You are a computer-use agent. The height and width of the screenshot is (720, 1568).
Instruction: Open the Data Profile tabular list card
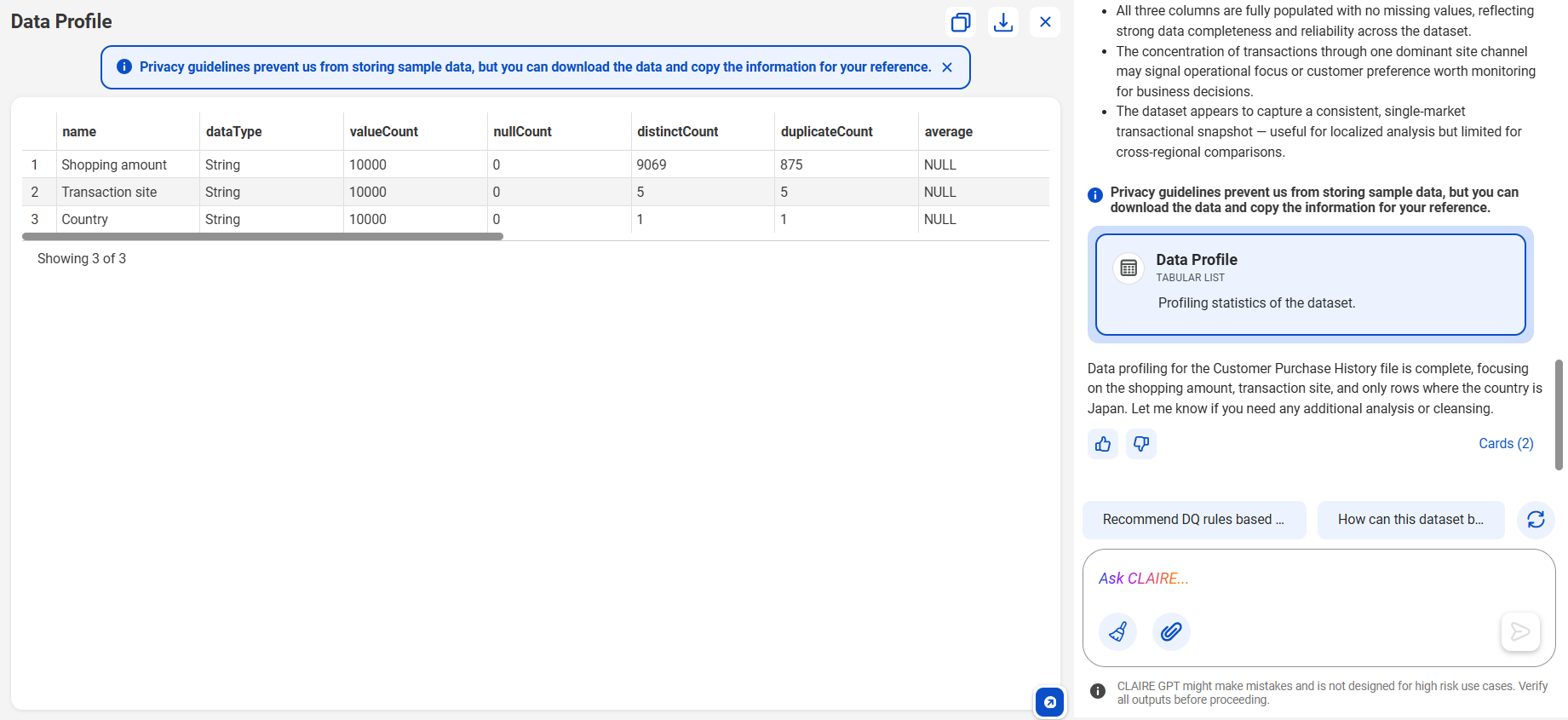click(1310, 285)
